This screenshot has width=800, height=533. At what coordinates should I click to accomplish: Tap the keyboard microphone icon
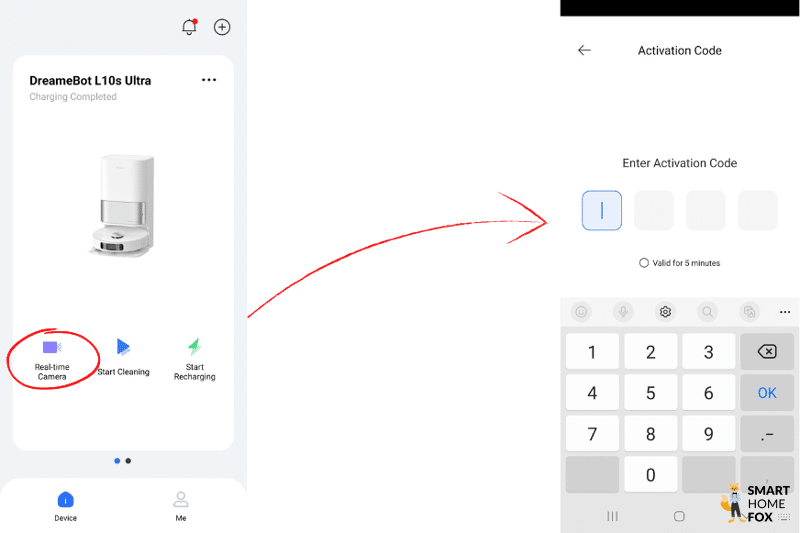point(623,312)
